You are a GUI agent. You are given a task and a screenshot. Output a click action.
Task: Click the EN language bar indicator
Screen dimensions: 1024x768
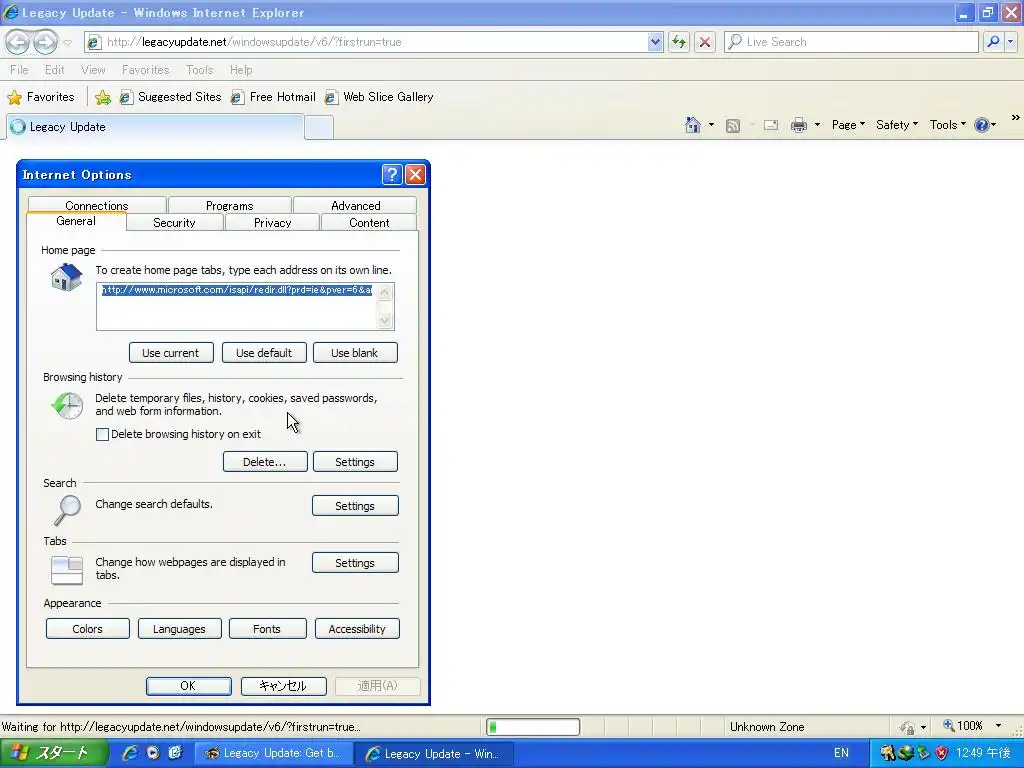click(841, 753)
